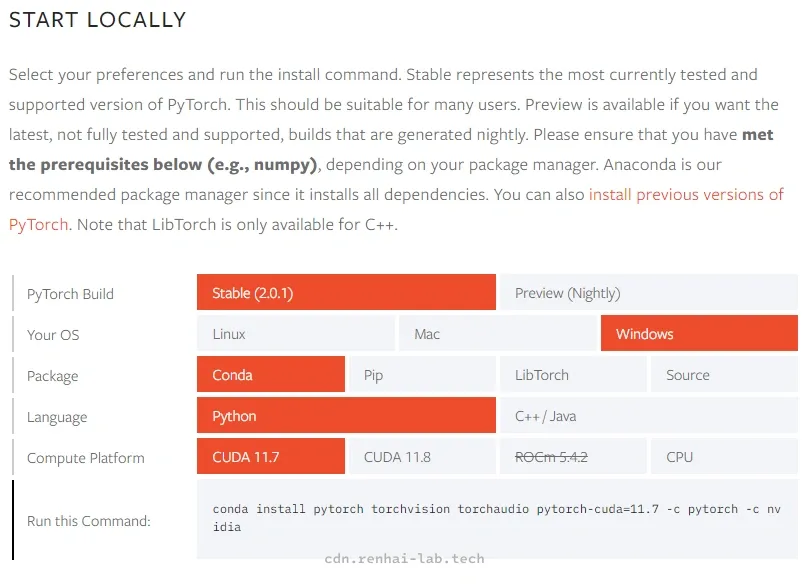Screen dimensions: 810x587
Task: Select the Windows OS option
Action: click(699, 334)
